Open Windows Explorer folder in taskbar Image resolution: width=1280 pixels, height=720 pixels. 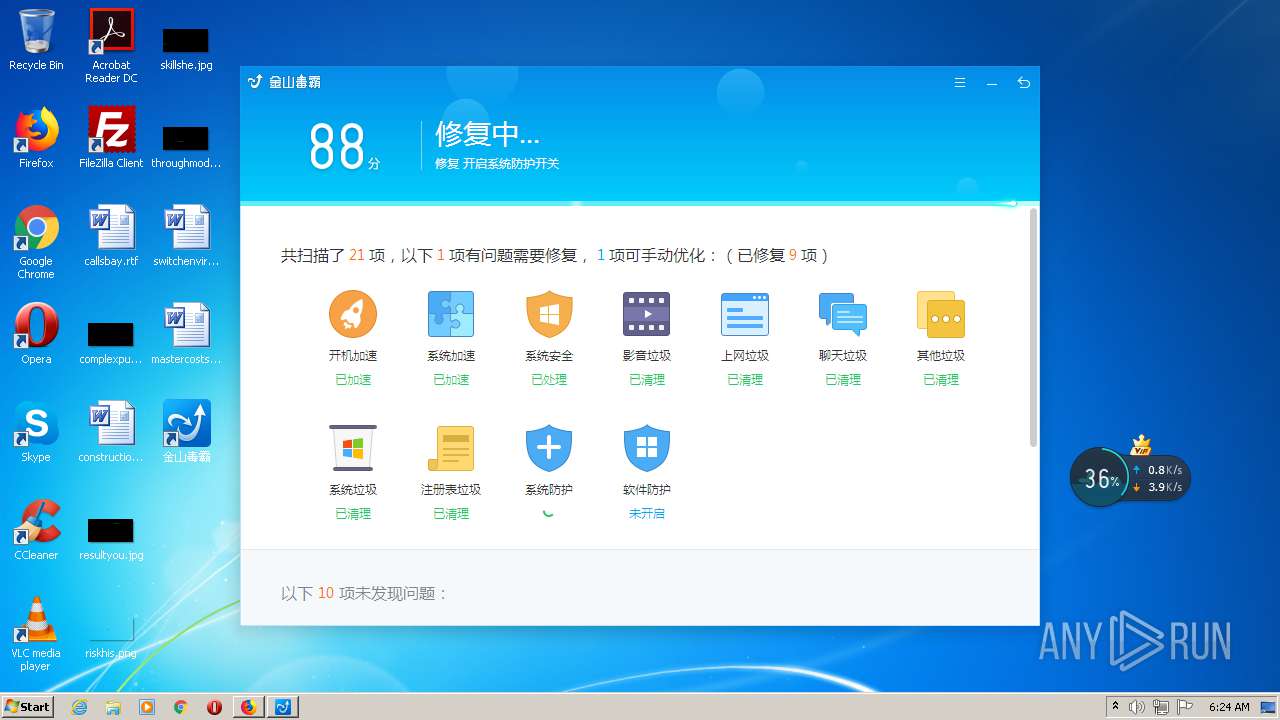pyautogui.click(x=114, y=707)
